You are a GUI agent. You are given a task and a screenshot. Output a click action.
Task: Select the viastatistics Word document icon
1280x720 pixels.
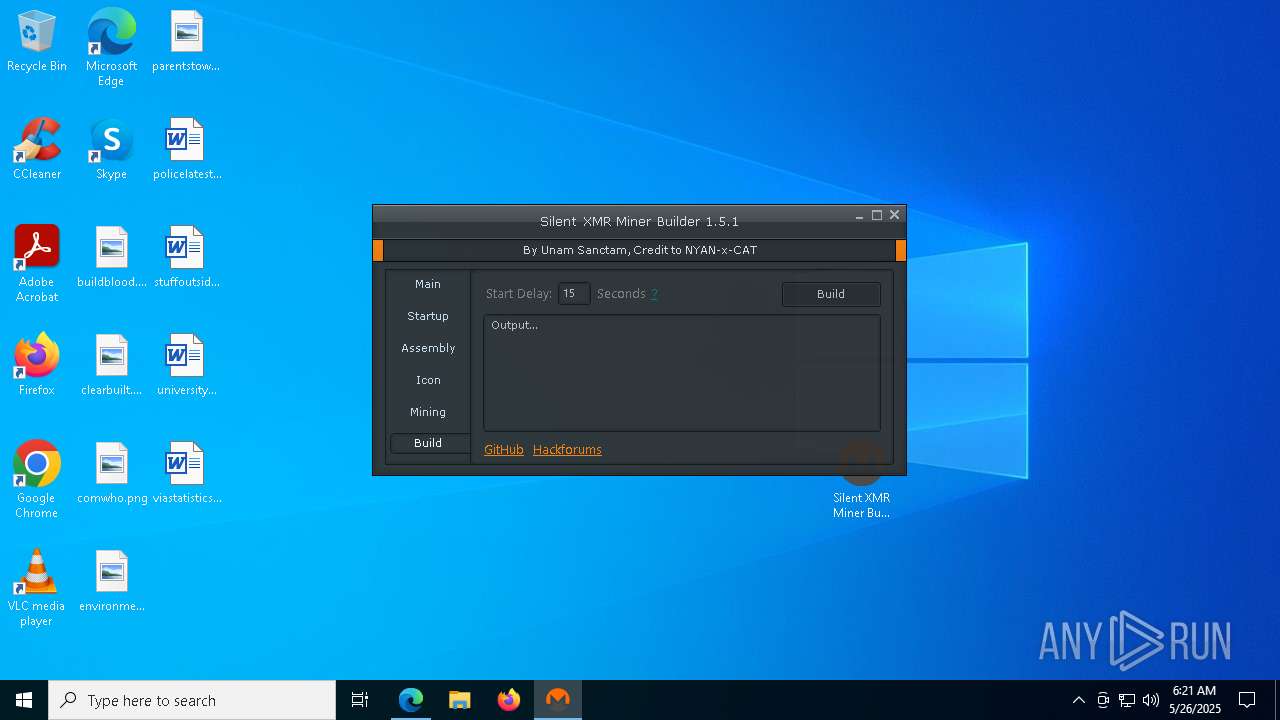tap(186, 474)
